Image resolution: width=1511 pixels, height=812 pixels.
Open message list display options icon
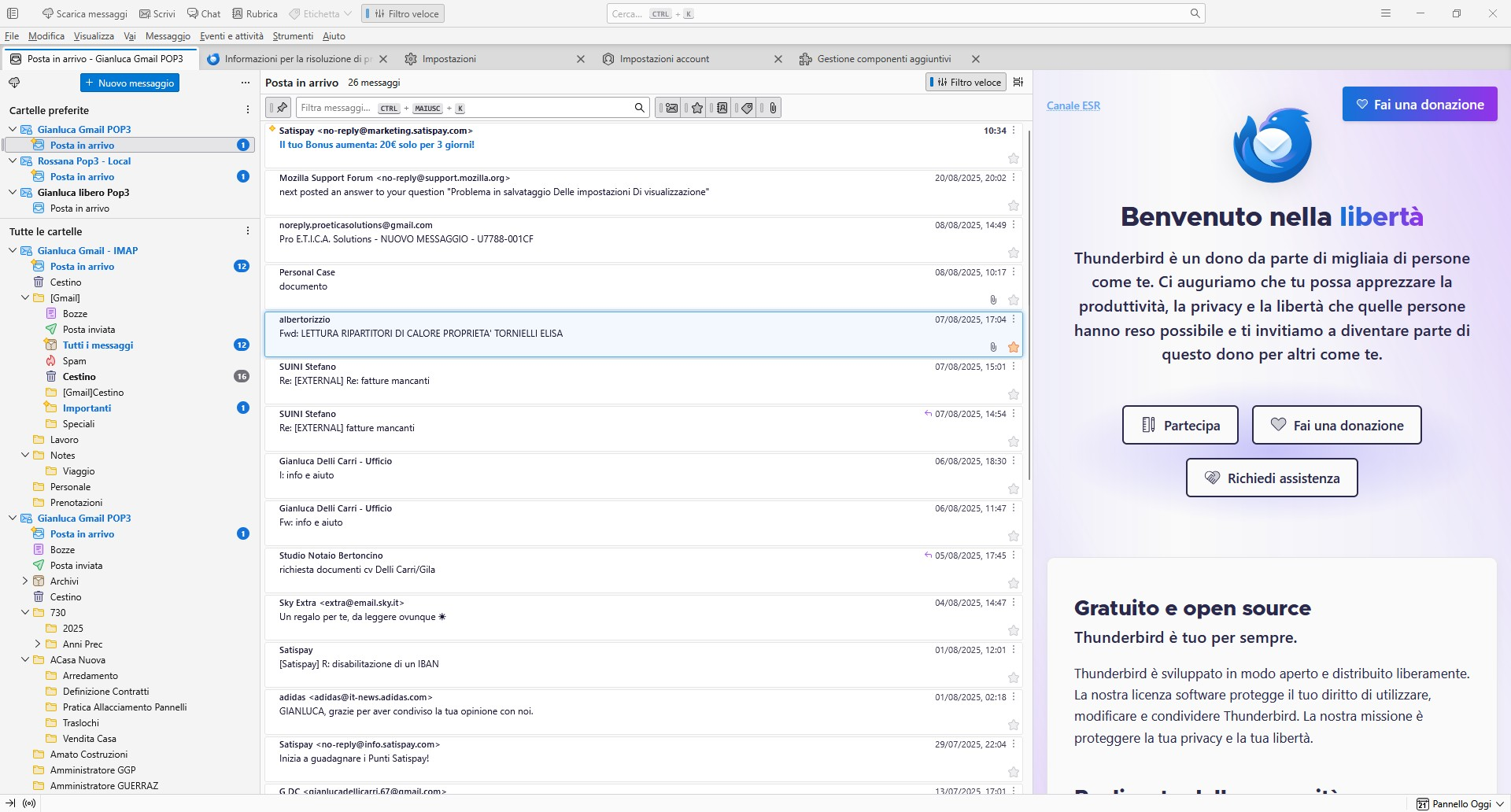coord(1018,83)
